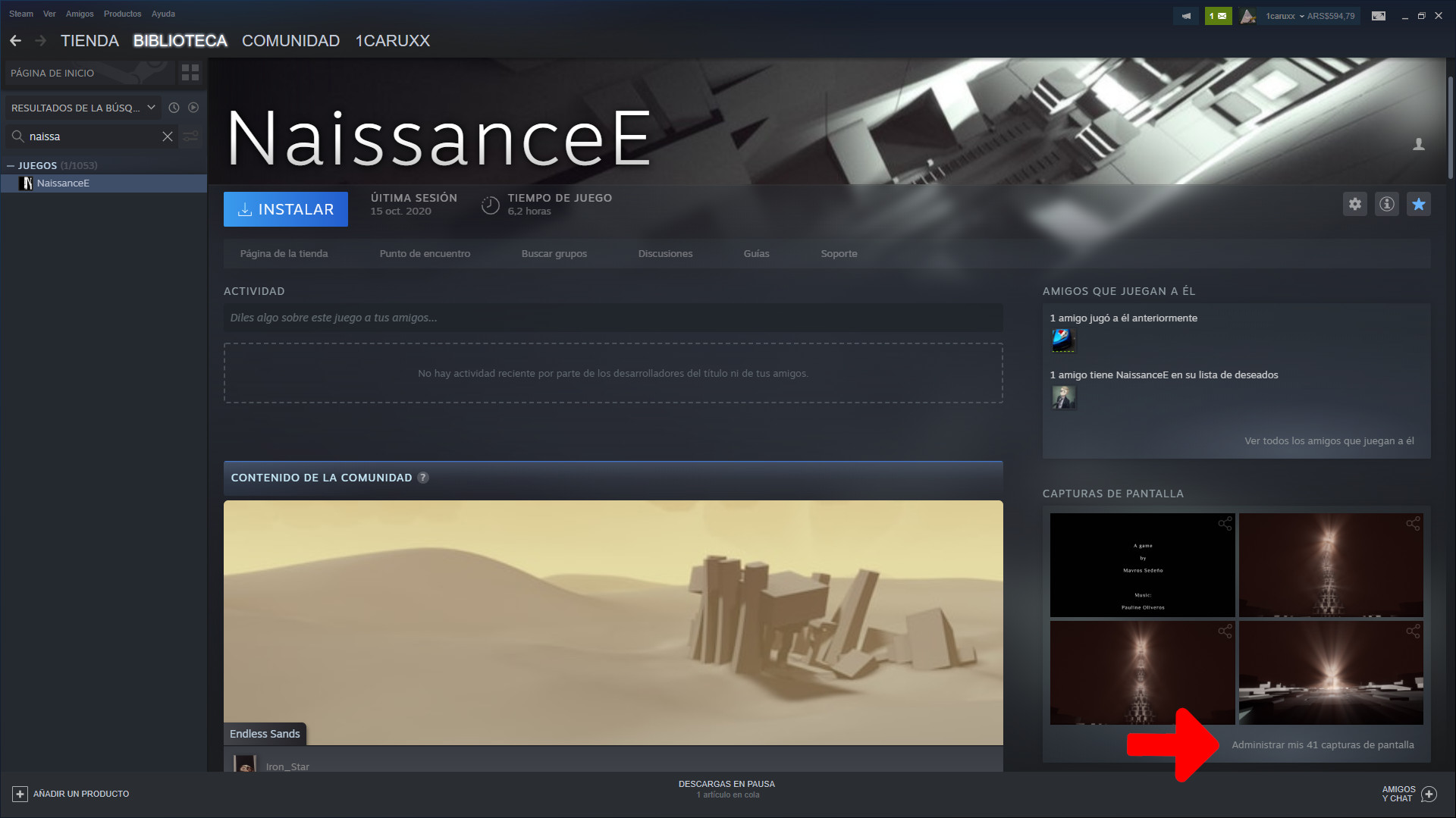The image size is (1456, 818).
Task: Open the Resultados de la búsqueda dropdown
Action: [83, 108]
